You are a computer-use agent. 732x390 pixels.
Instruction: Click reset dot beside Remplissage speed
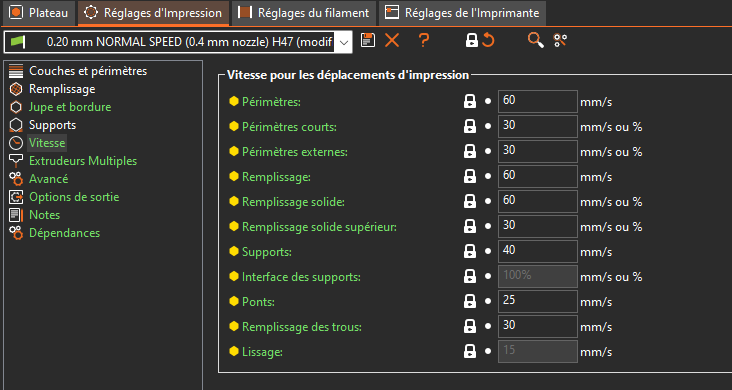pyautogui.click(x=488, y=176)
